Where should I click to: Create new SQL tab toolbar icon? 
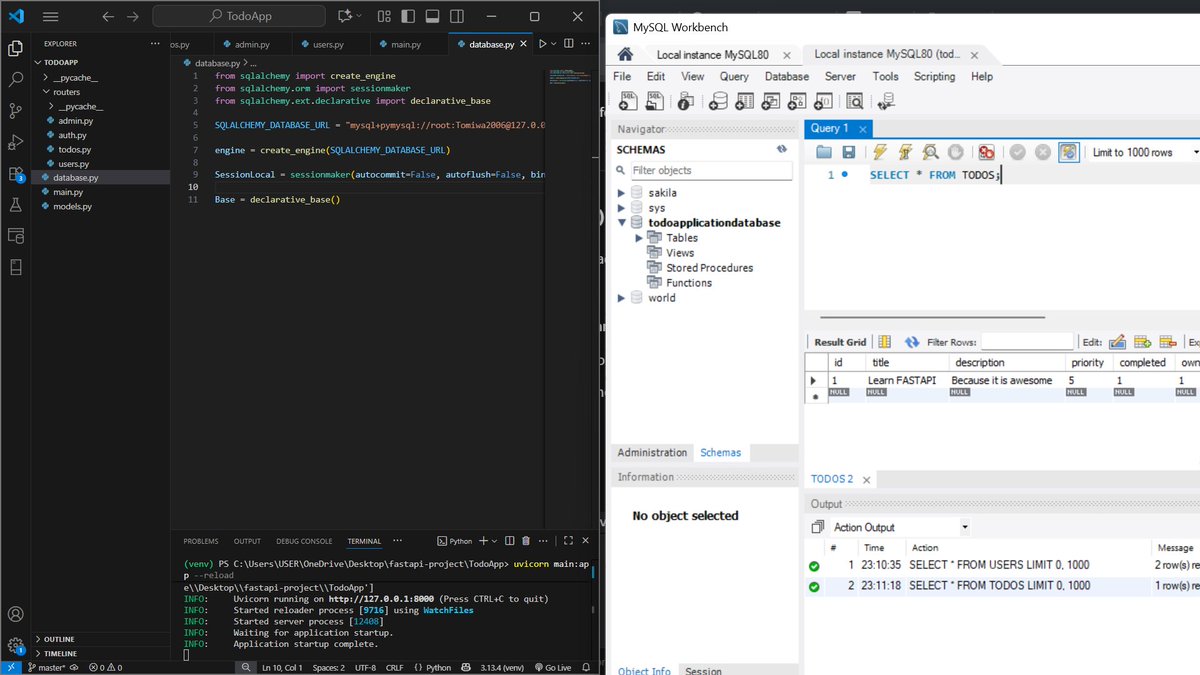click(628, 100)
